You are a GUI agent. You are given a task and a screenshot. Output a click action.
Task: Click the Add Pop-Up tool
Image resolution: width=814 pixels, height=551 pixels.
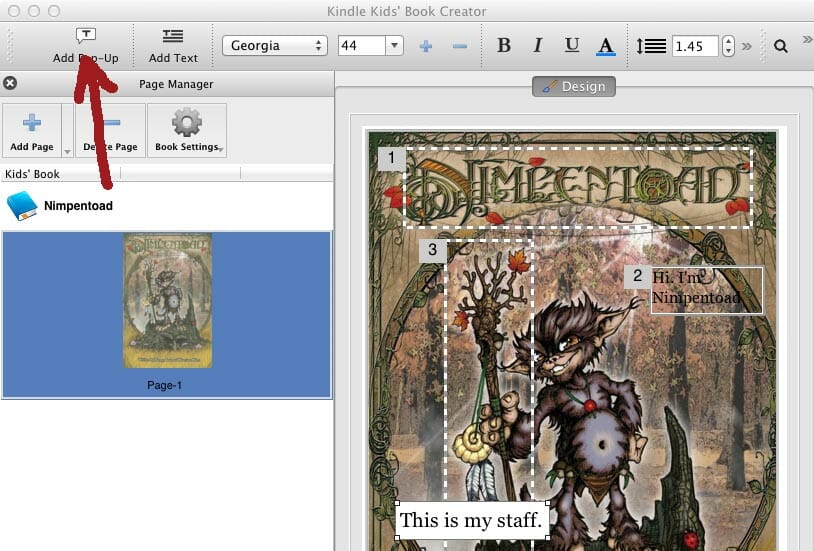pyautogui.click(x=86, y=46)
